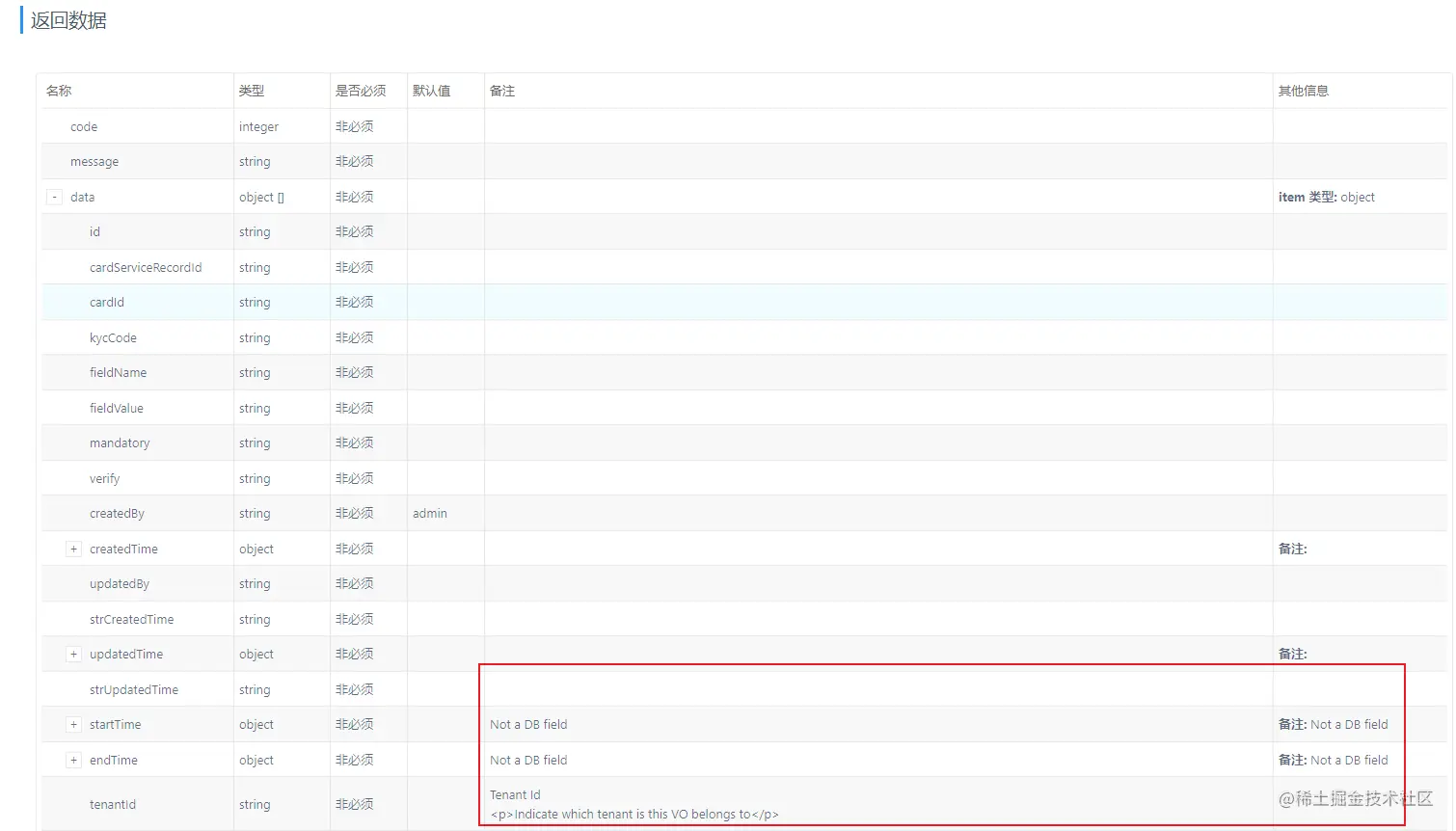Click the object type of endTime
This screenshot has height=831, width=1456.
[256, 760]
